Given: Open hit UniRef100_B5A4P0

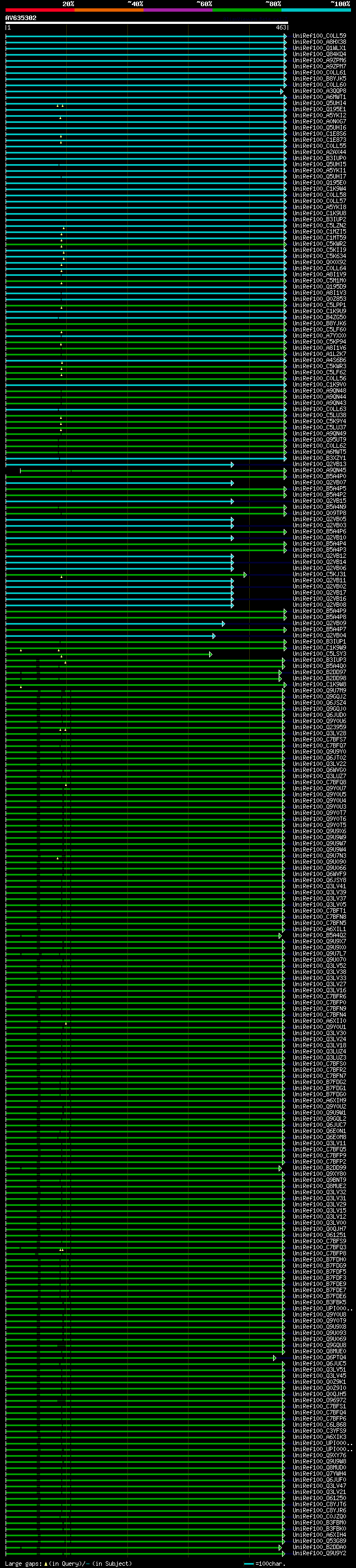Looking at the screenshot, I should [x=319, y=477].
